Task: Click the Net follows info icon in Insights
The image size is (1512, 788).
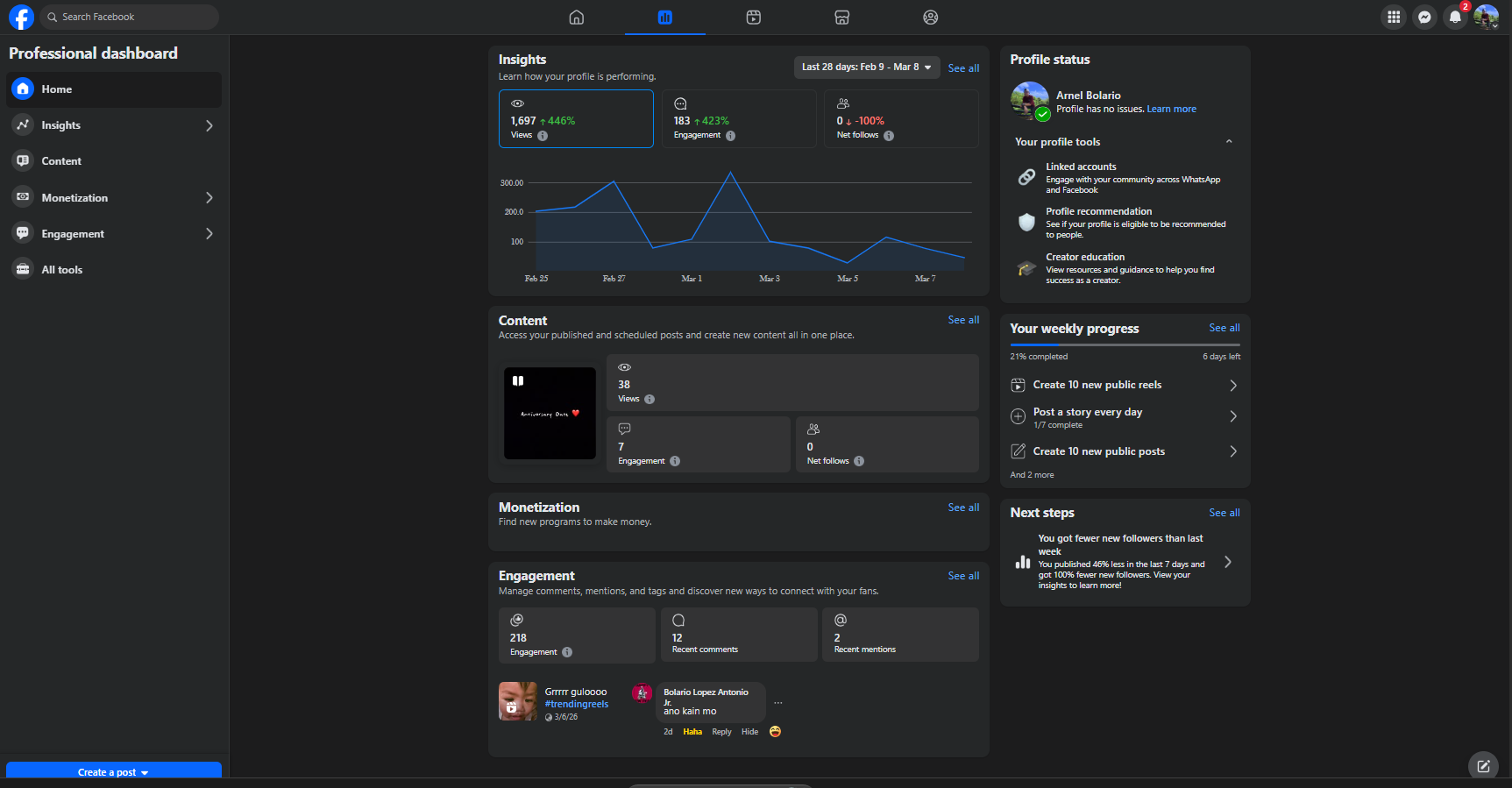Action: tap(889, 136)
